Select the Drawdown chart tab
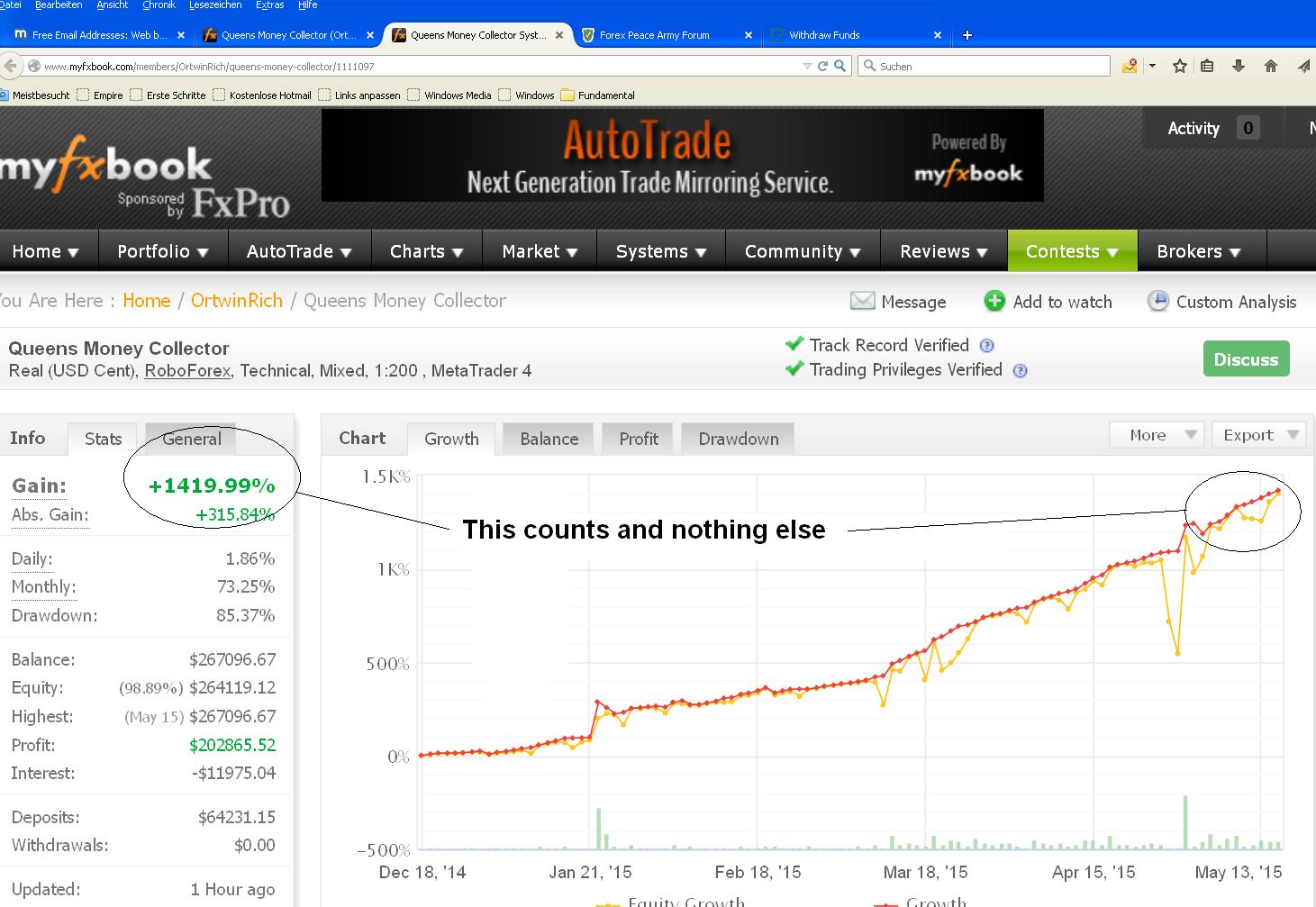The image size is (1316, 907). [739, 439]
